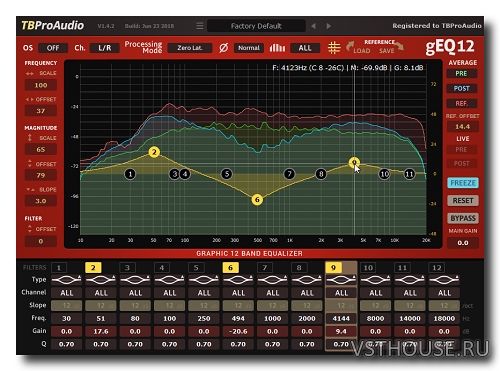Click the frequency scale value 100
The image size is (500, 371).
pos(41,85)
